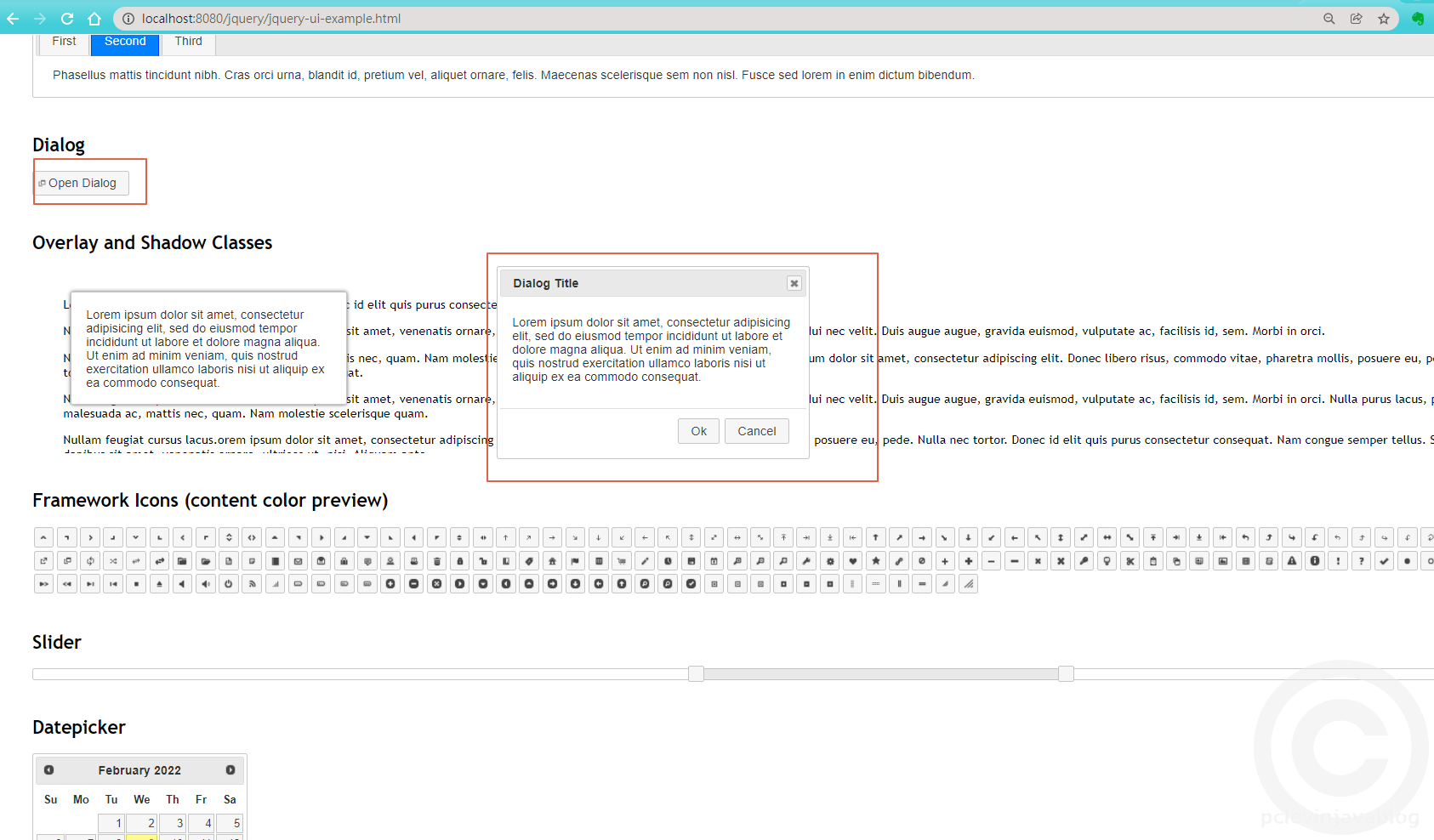Viewport: 1434px width, 840px height.
Task: Click the alert triangle framework icon
Action: click(1292, 561)
